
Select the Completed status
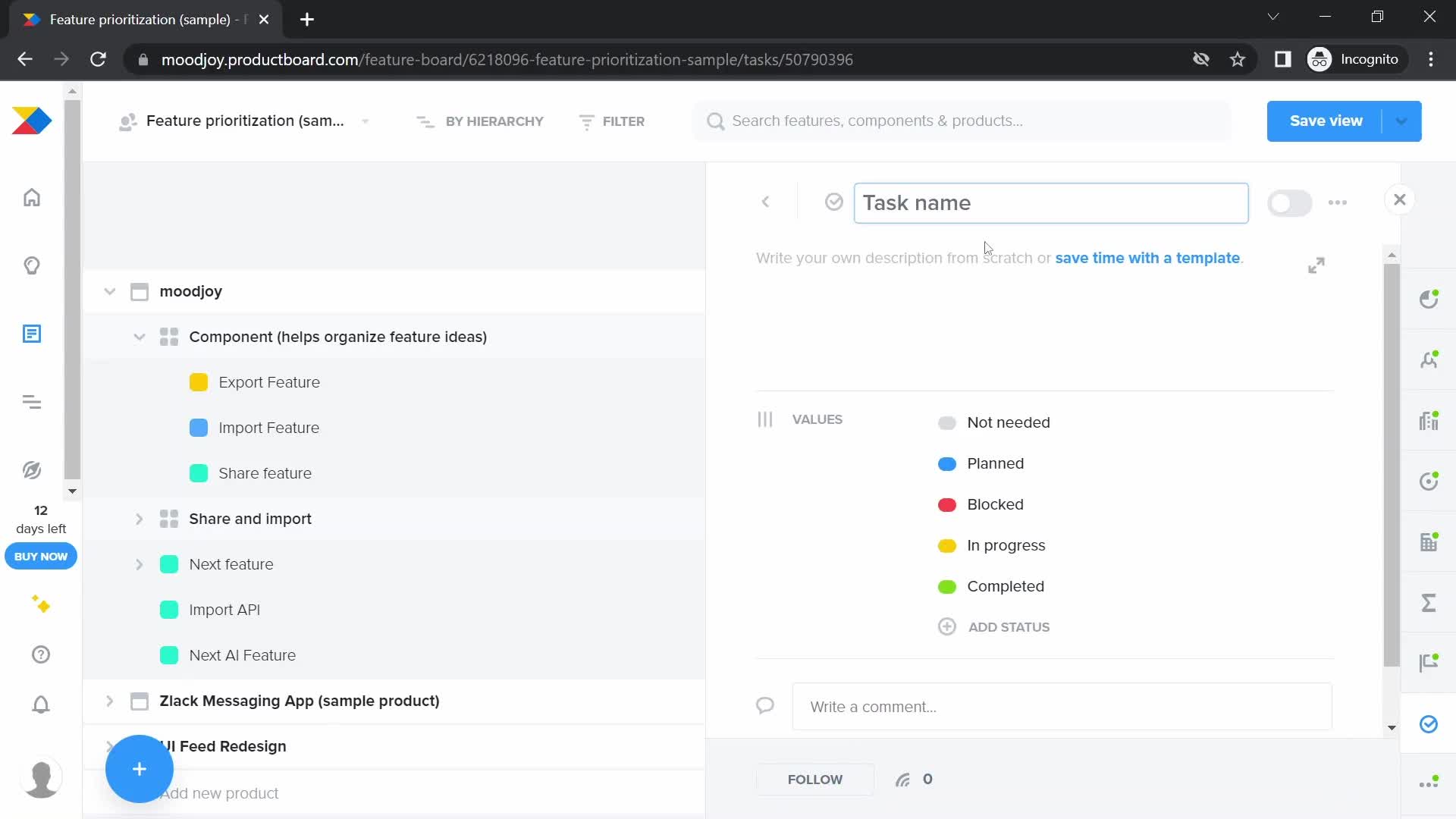point(991,586)
